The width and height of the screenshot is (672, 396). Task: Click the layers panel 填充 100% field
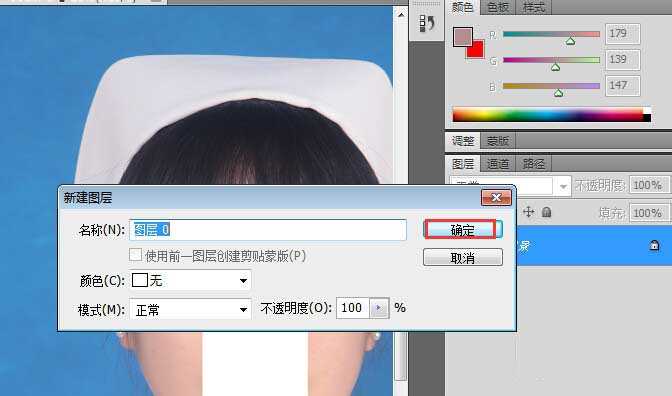(649, 213)
